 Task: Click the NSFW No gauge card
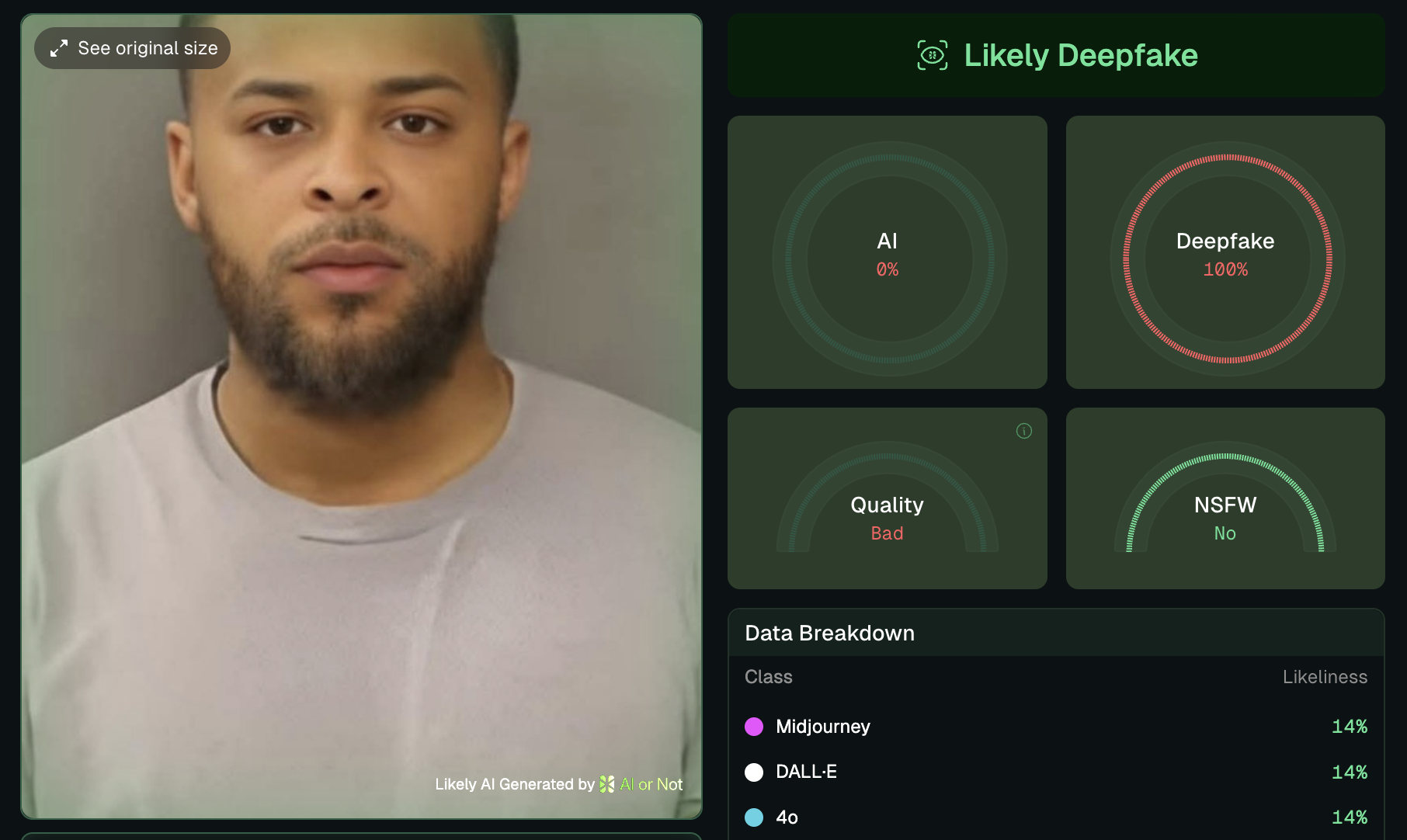(x=1225, y=498)
